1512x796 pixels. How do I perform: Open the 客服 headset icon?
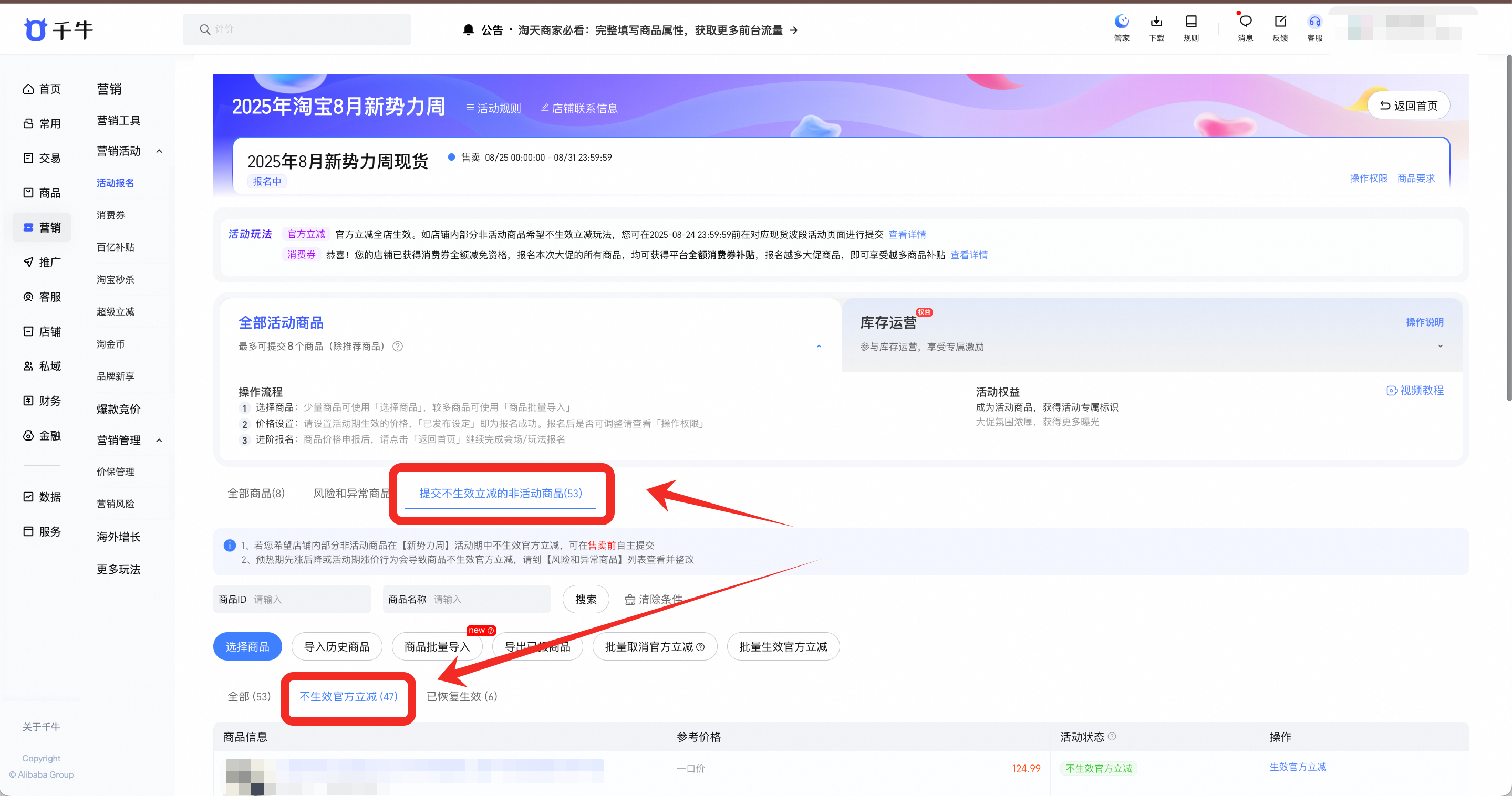pos(1314,22)
